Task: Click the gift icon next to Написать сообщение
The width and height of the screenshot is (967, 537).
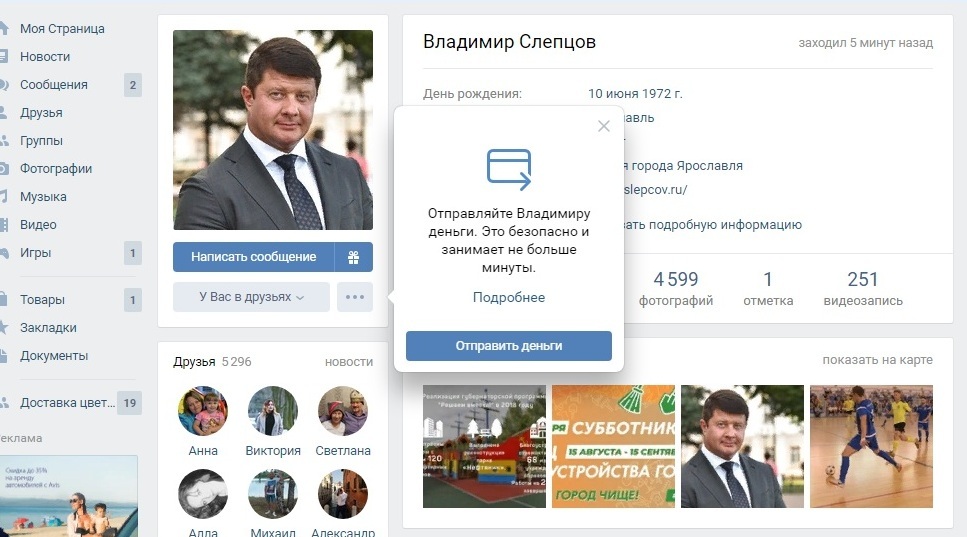Action: tap(353, 257)
